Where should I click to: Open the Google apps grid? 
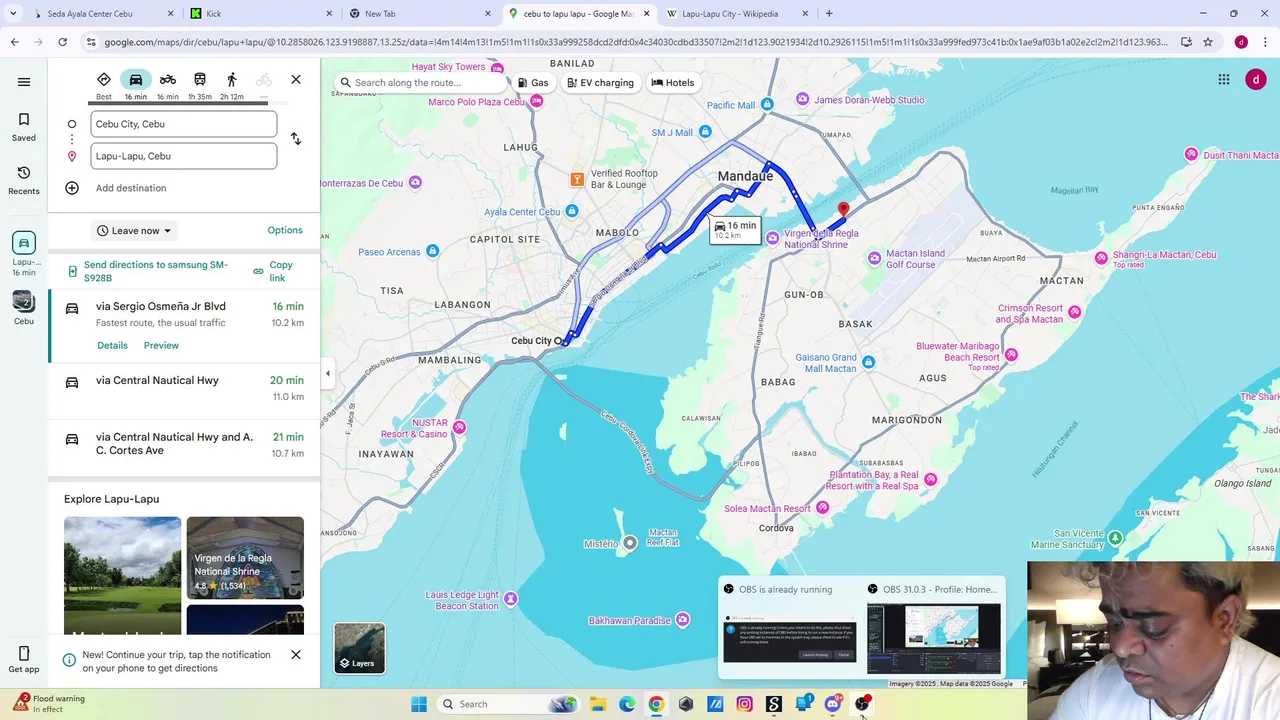tap(1224, 80)
